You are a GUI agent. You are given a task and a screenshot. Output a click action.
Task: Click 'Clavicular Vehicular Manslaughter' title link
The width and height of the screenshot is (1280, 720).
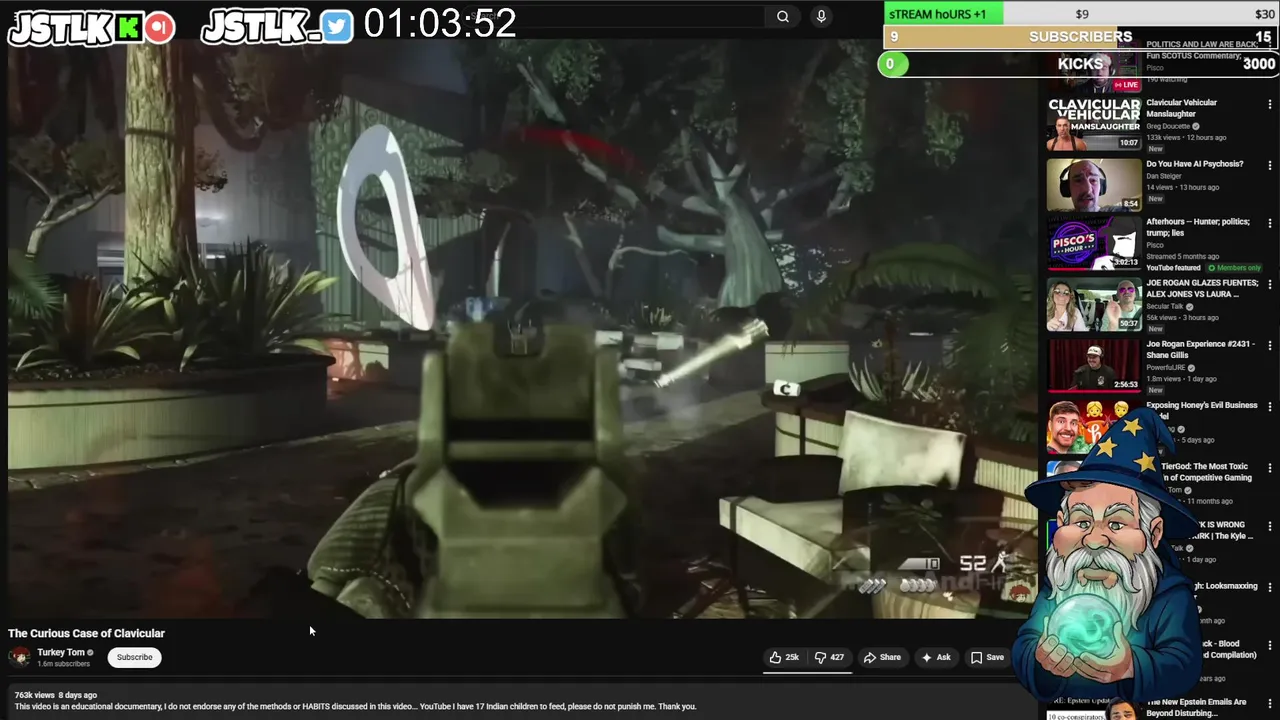tap(1181, 108)
